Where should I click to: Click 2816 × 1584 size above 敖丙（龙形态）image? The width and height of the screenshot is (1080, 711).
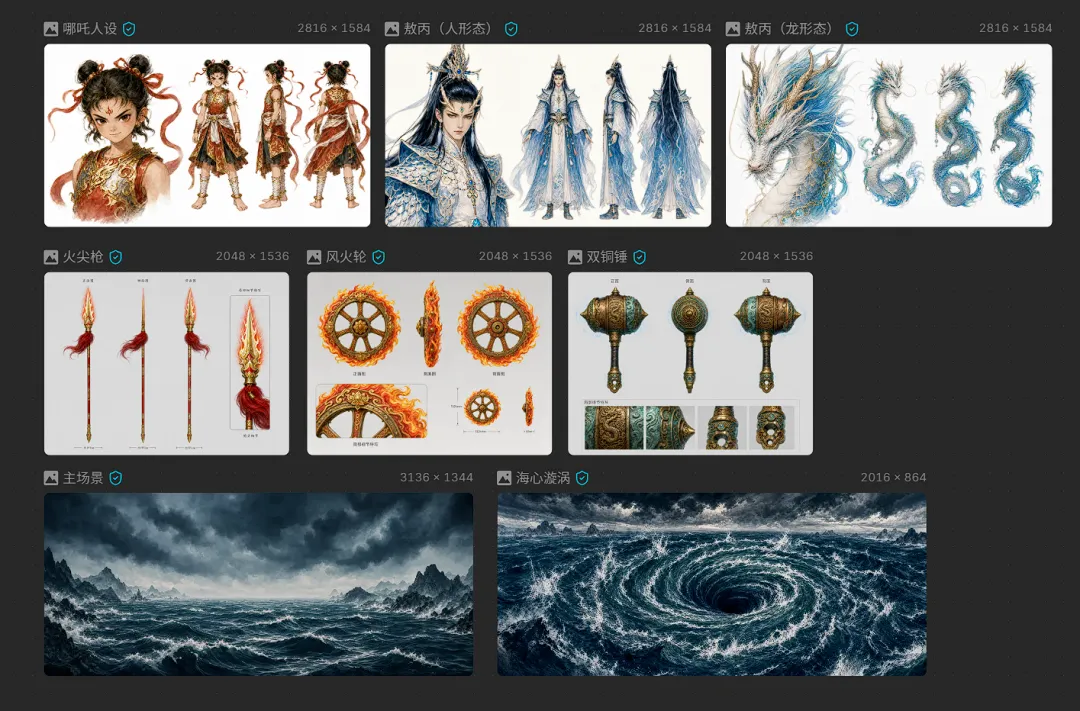tap(1016, 28)
